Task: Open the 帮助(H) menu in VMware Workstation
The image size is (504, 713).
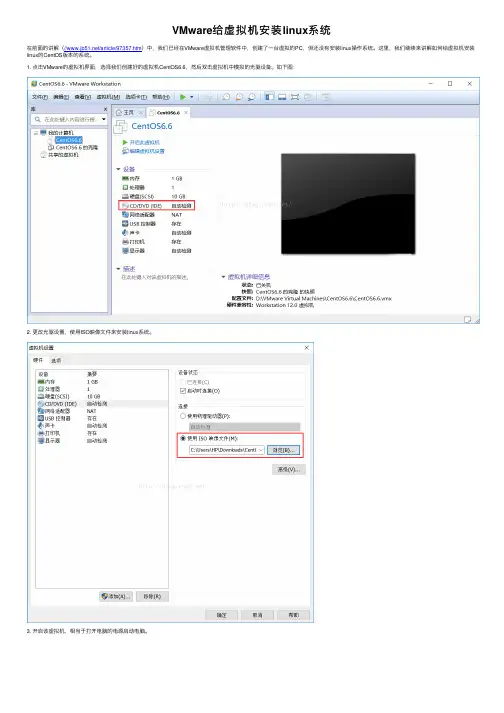Action: [x=161, y=97]
